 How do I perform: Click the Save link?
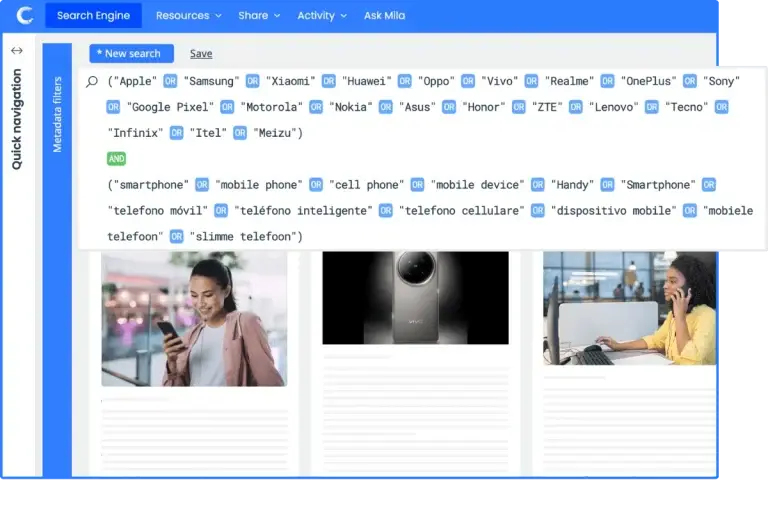click(x=201, y=54)
